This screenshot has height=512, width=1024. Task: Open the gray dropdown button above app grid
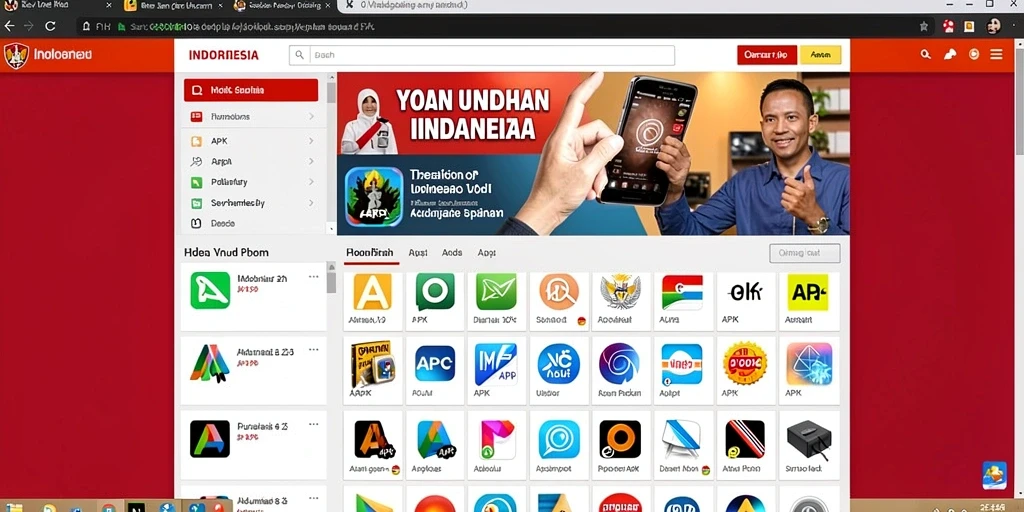click(805, 253)
